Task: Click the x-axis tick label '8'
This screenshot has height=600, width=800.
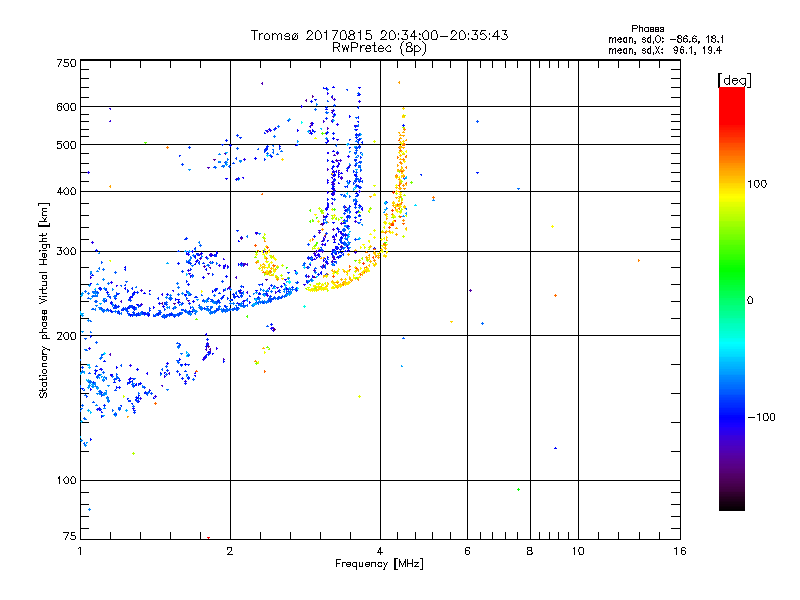Action: (530, 552)
